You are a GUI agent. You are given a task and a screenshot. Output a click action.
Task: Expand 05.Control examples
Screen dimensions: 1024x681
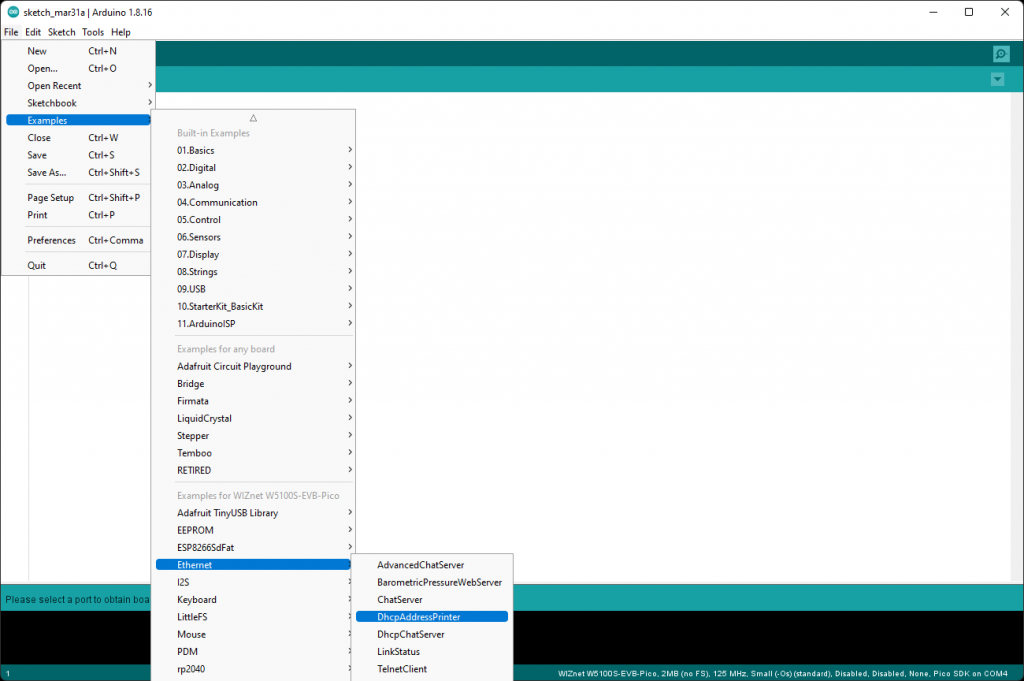pos(255,220)
